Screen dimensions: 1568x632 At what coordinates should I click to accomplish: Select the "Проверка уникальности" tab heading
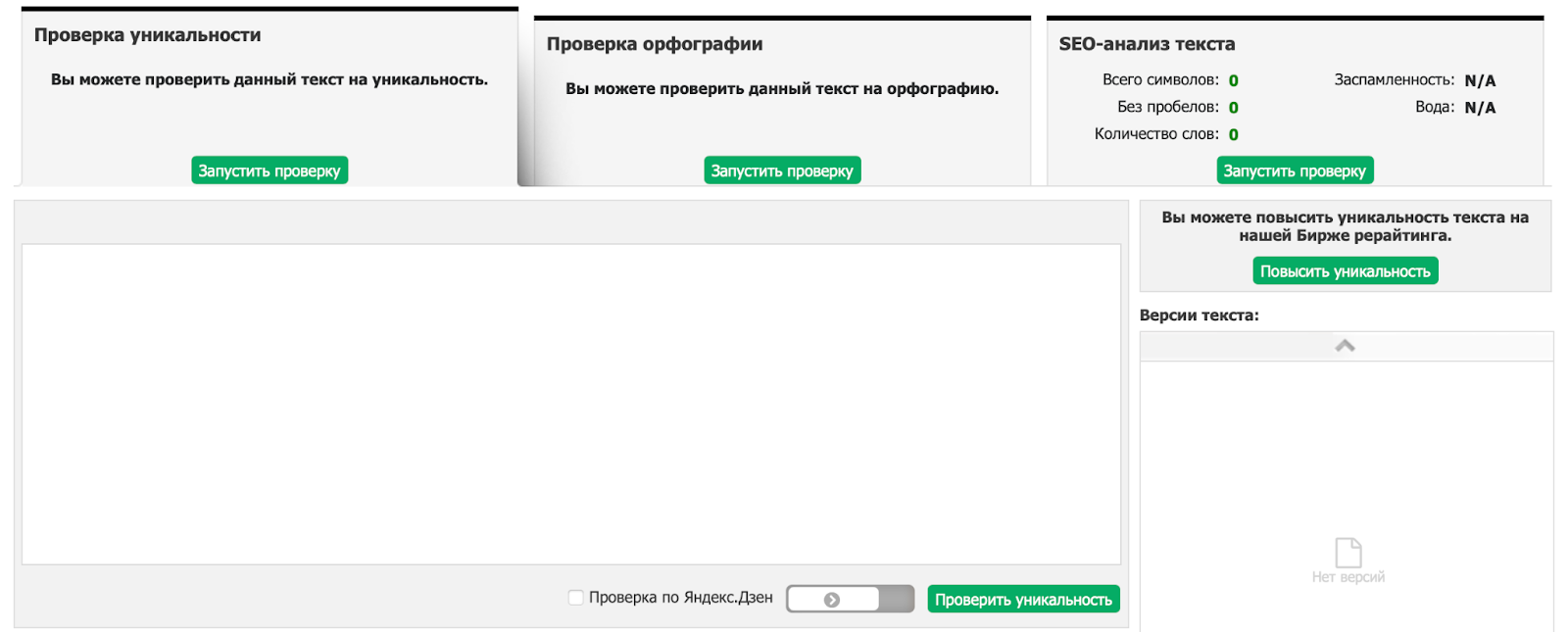click(148, 35)
